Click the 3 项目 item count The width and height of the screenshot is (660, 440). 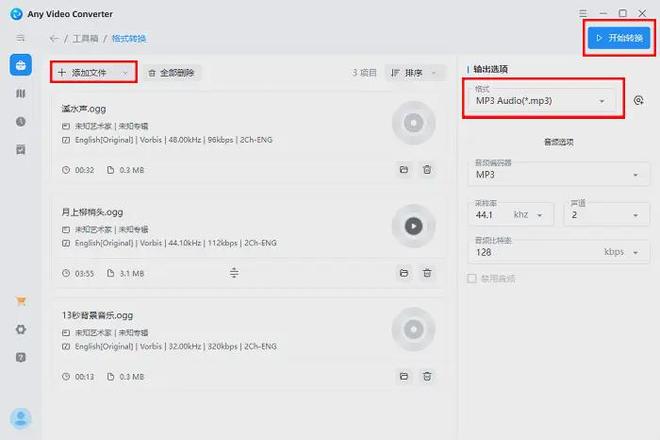pos(364,73)
